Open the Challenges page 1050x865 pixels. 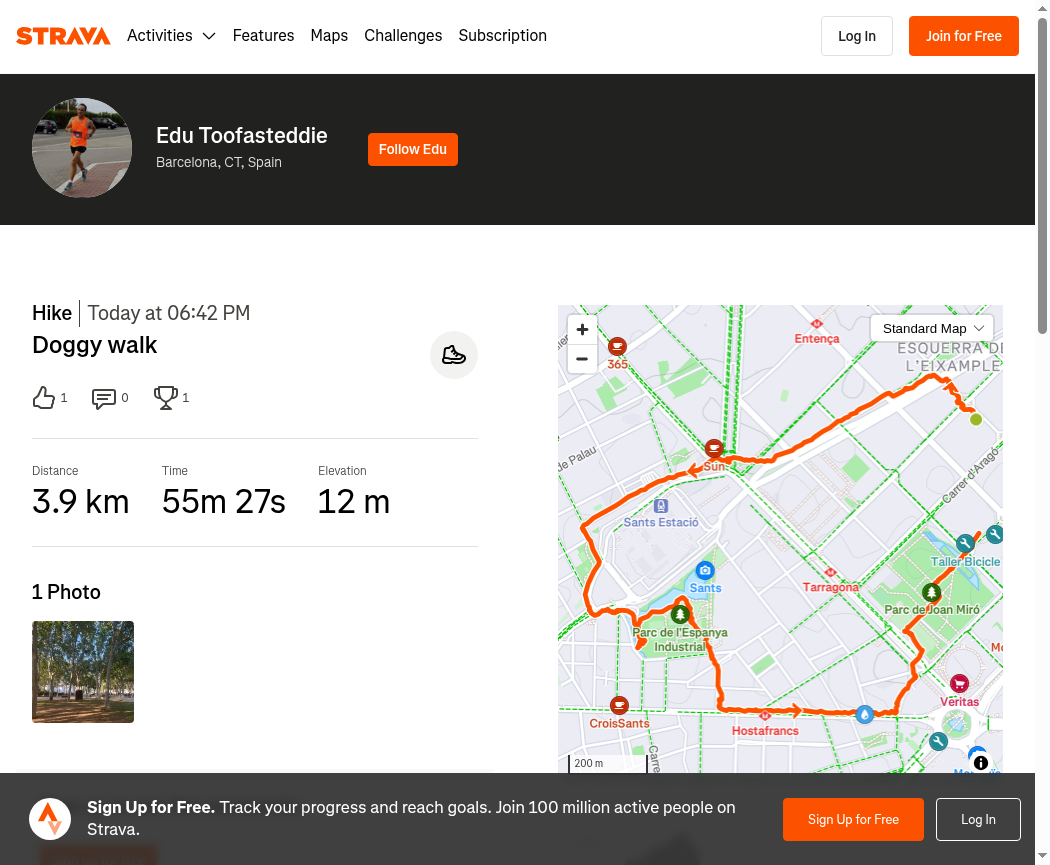pos(403,35)
